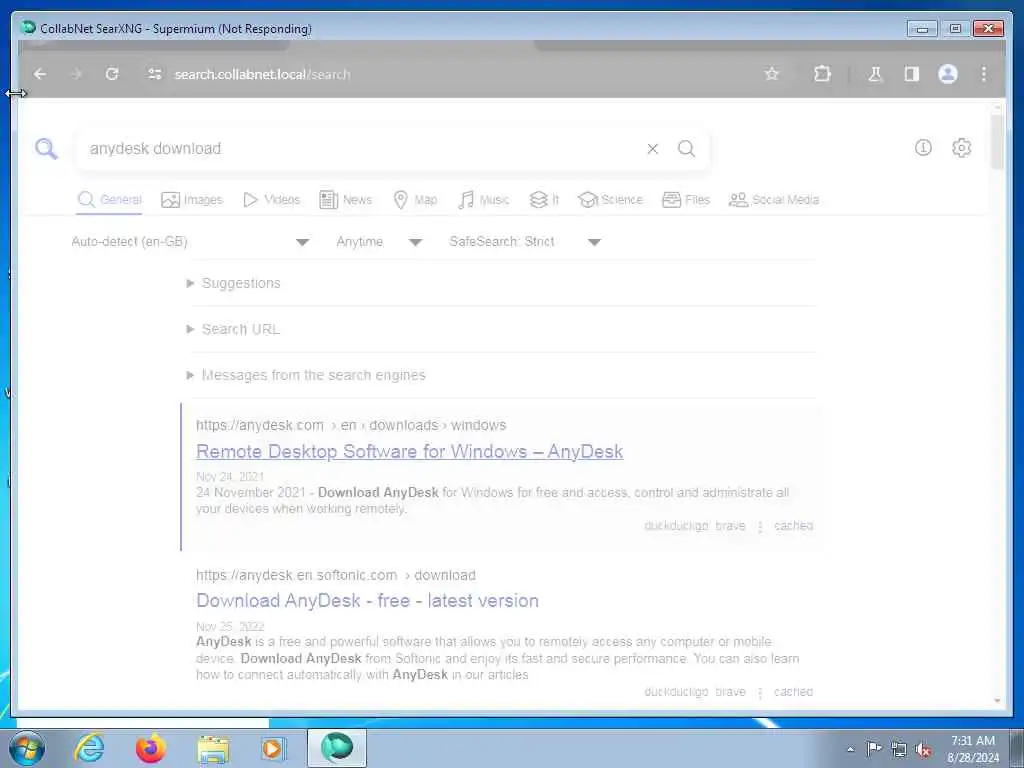Switch to Music tab
This screenshot has width=1024, height=768.
tap(483, 200)
